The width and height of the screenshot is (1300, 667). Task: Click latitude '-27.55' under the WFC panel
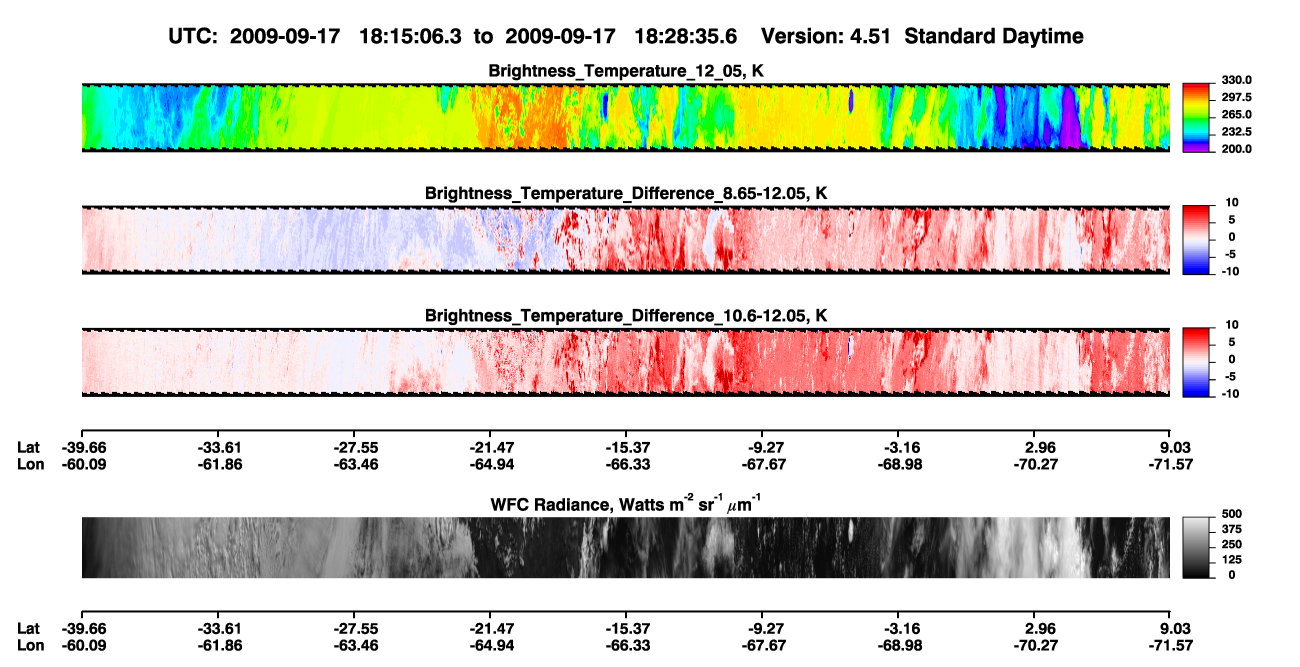pyautogui.click(x=354, y=629)
